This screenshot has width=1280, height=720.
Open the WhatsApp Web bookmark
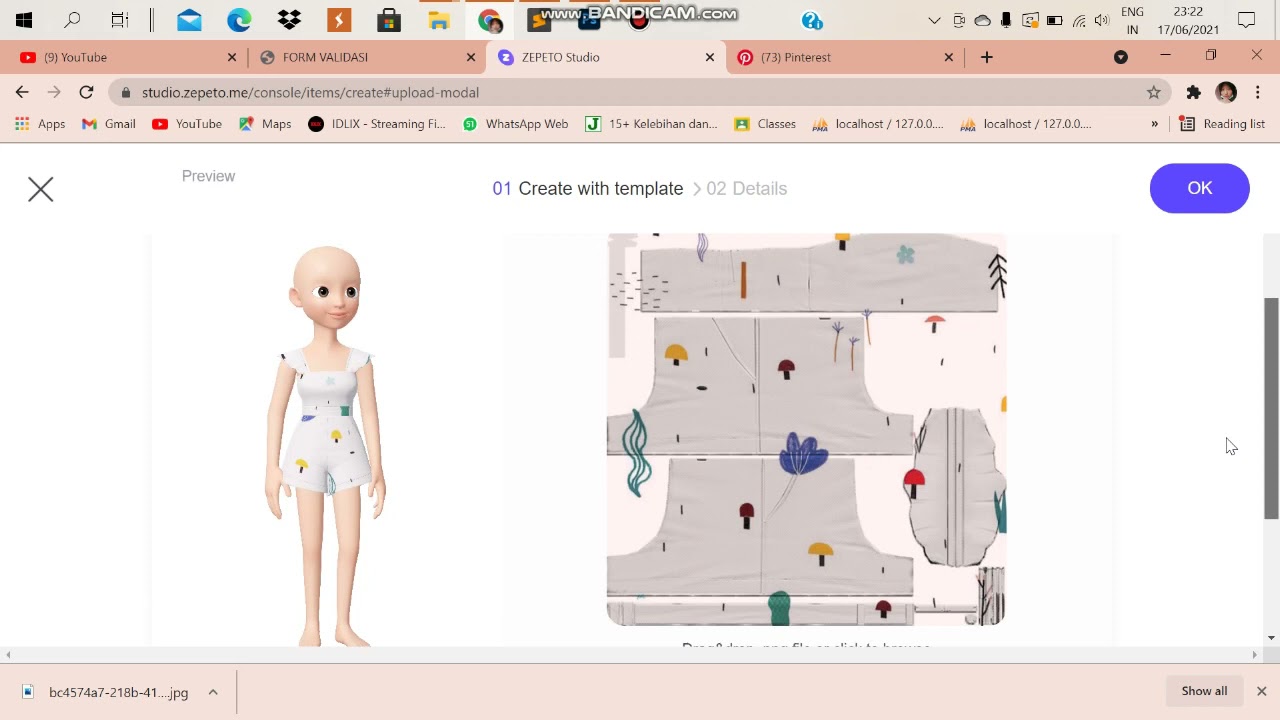coord(515,124)
